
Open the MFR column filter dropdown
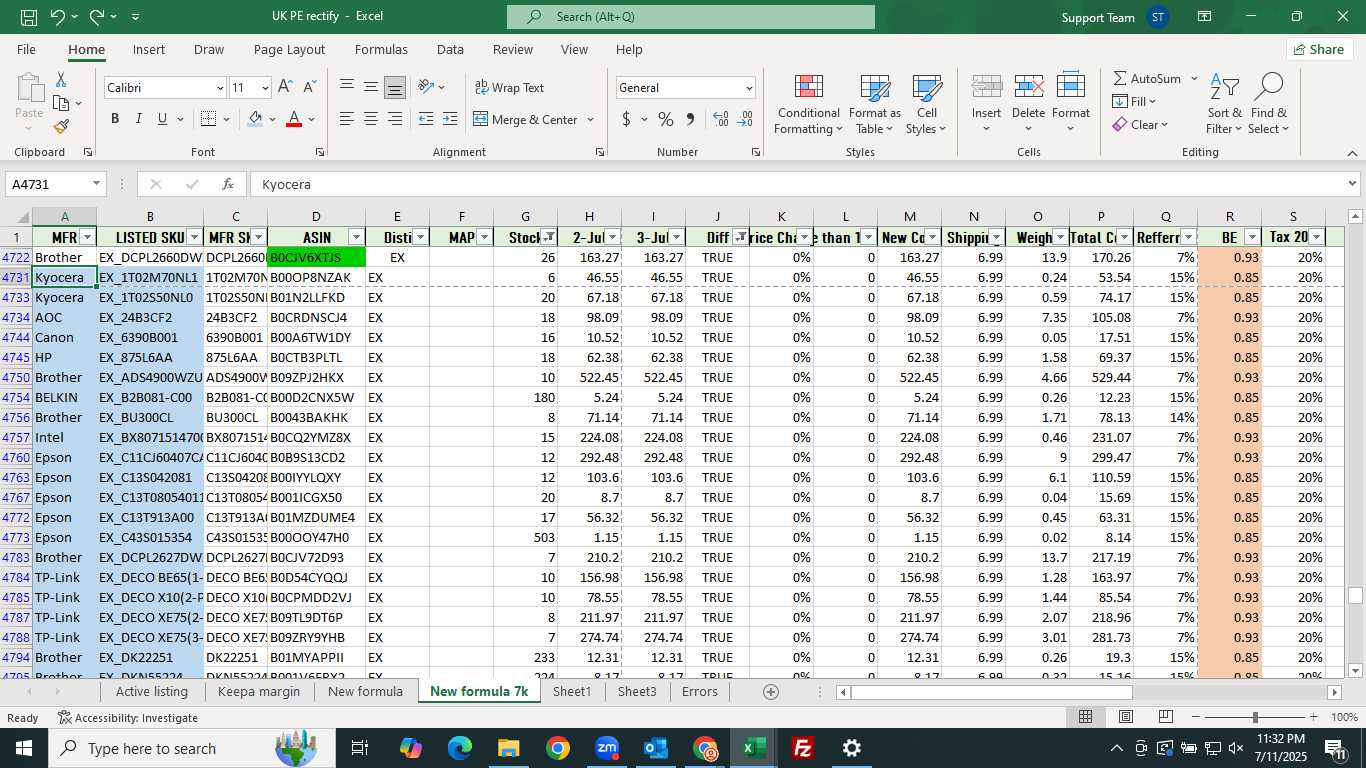[87, 237]
